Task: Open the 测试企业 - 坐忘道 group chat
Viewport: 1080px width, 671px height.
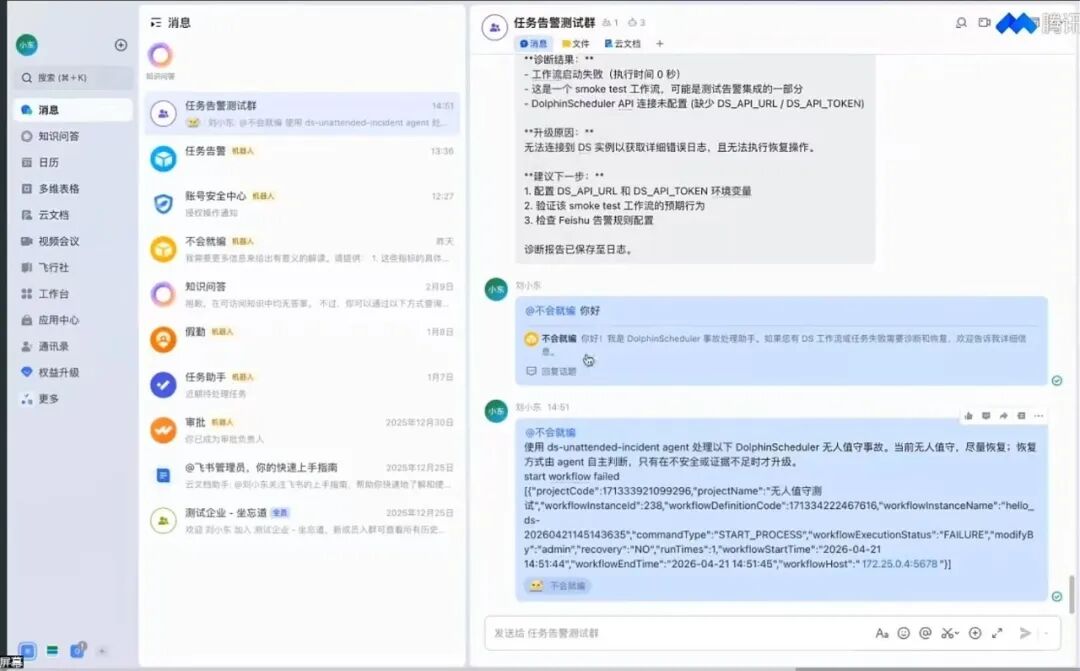Action: [302, 520]
